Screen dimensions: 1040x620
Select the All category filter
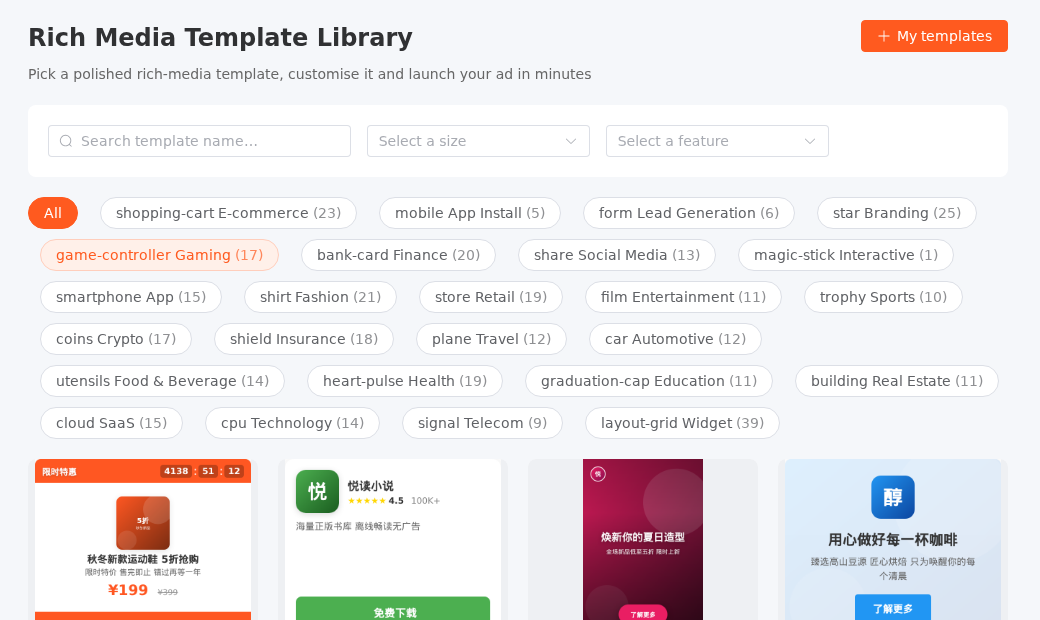[53, 213]
